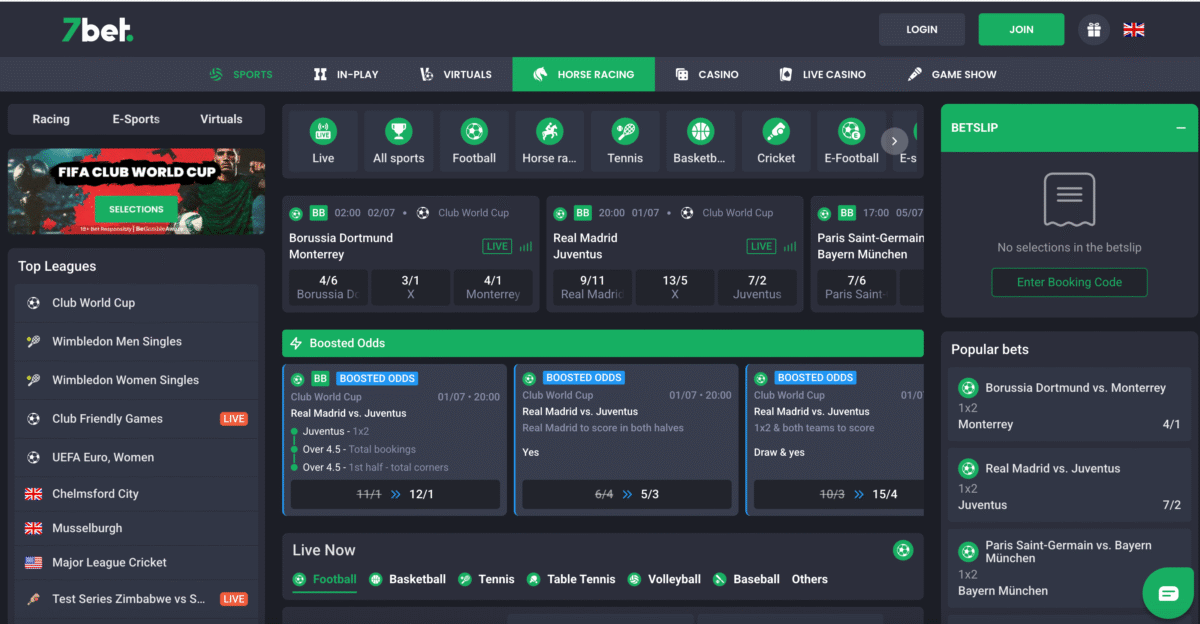Click stats bars icon on Real Madrid match
Screen dimensions: 1200x624
[790, 246]
